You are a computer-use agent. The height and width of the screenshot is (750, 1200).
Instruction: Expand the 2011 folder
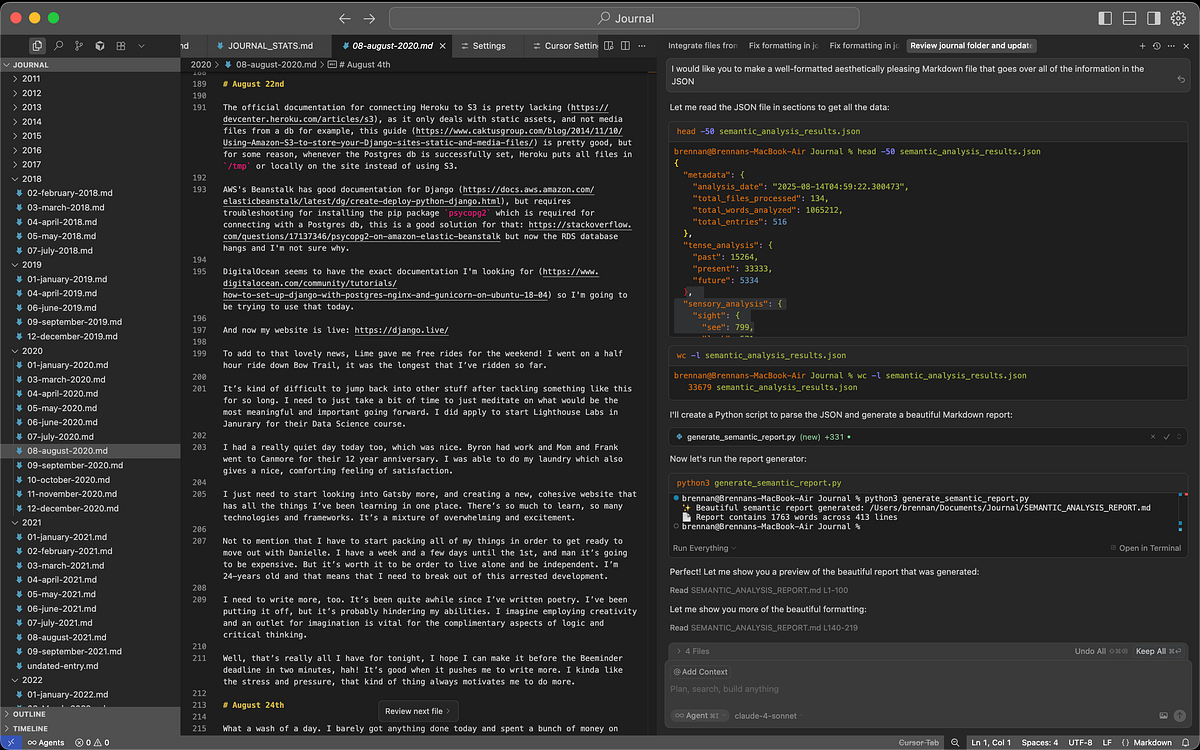90,79
